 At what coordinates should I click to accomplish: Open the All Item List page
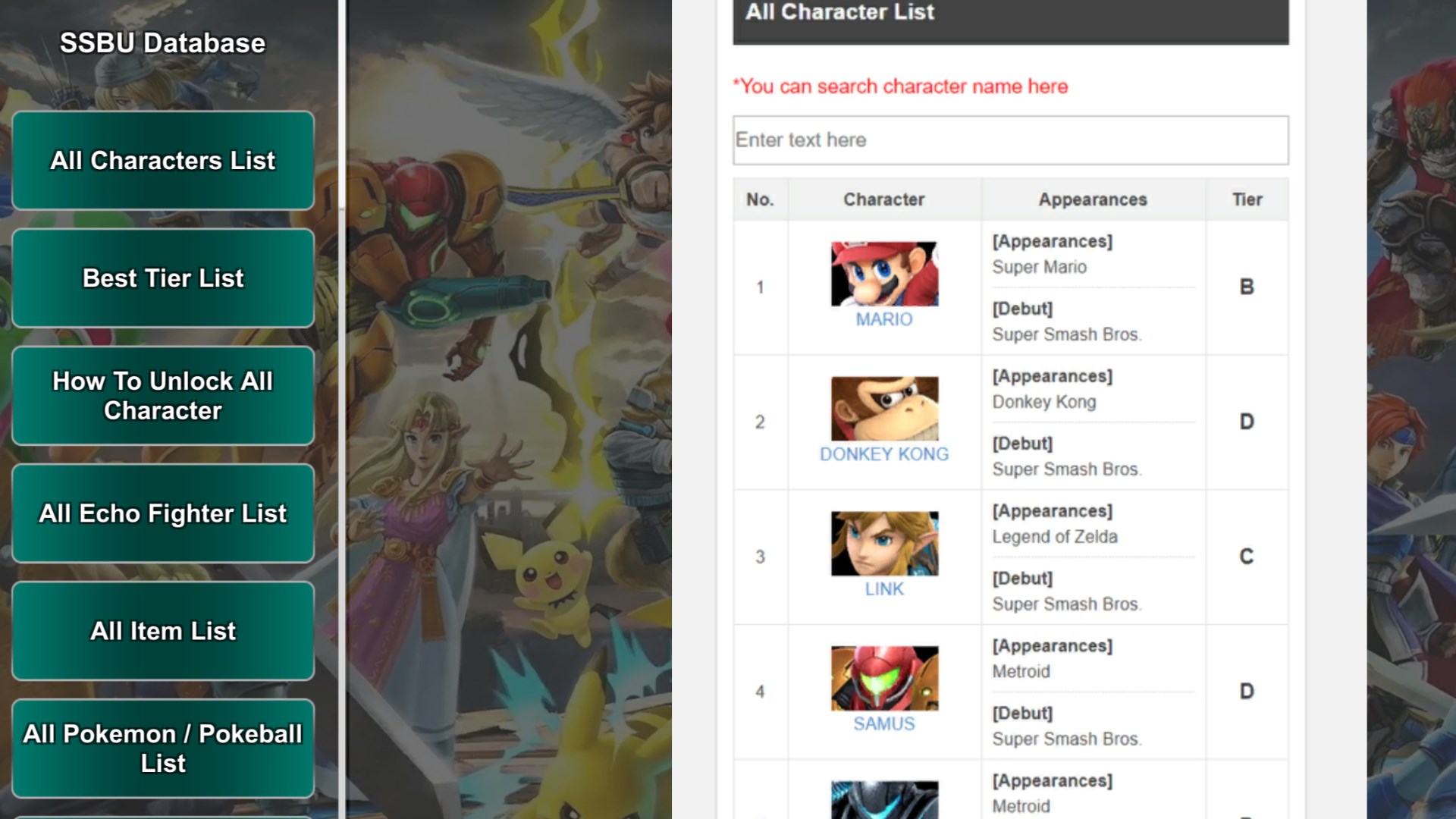click(x=163, y=631)
